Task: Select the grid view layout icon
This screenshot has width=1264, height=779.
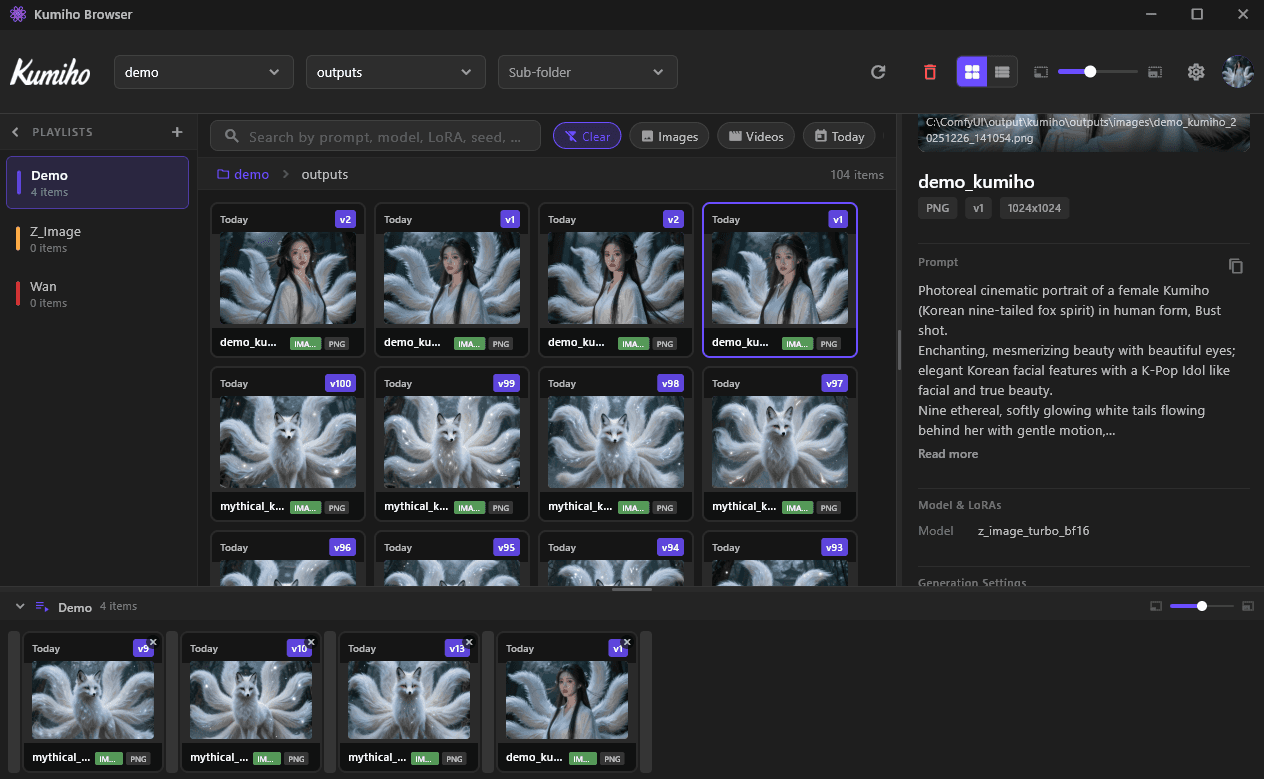Action: [972, 72]
